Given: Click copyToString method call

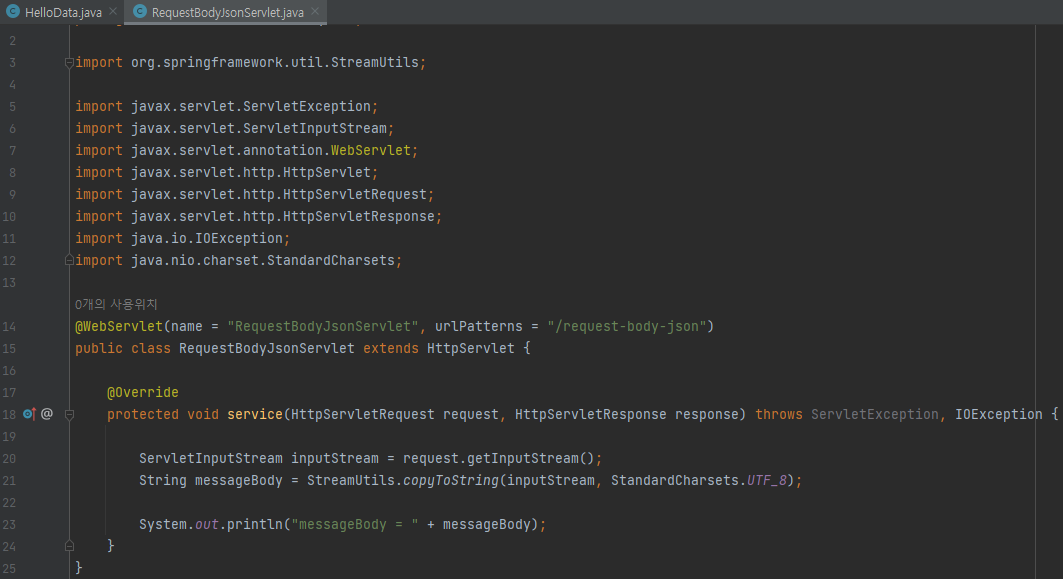Looking at the screenshot, I should [451, 481].
